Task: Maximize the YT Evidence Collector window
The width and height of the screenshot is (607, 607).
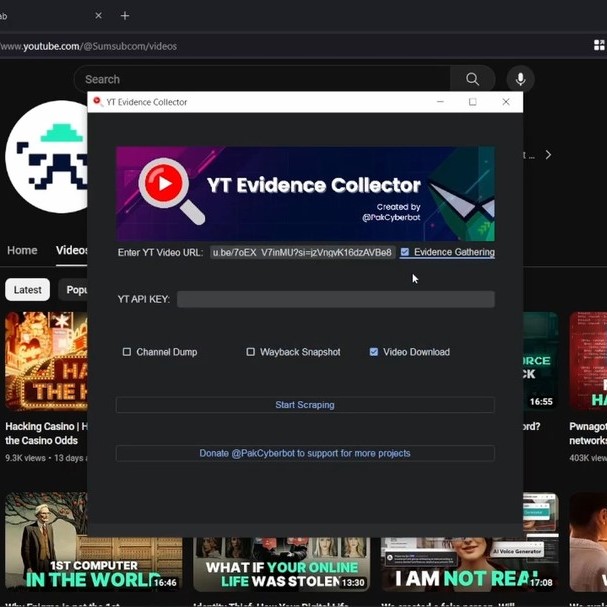Action: pos(473,102)
